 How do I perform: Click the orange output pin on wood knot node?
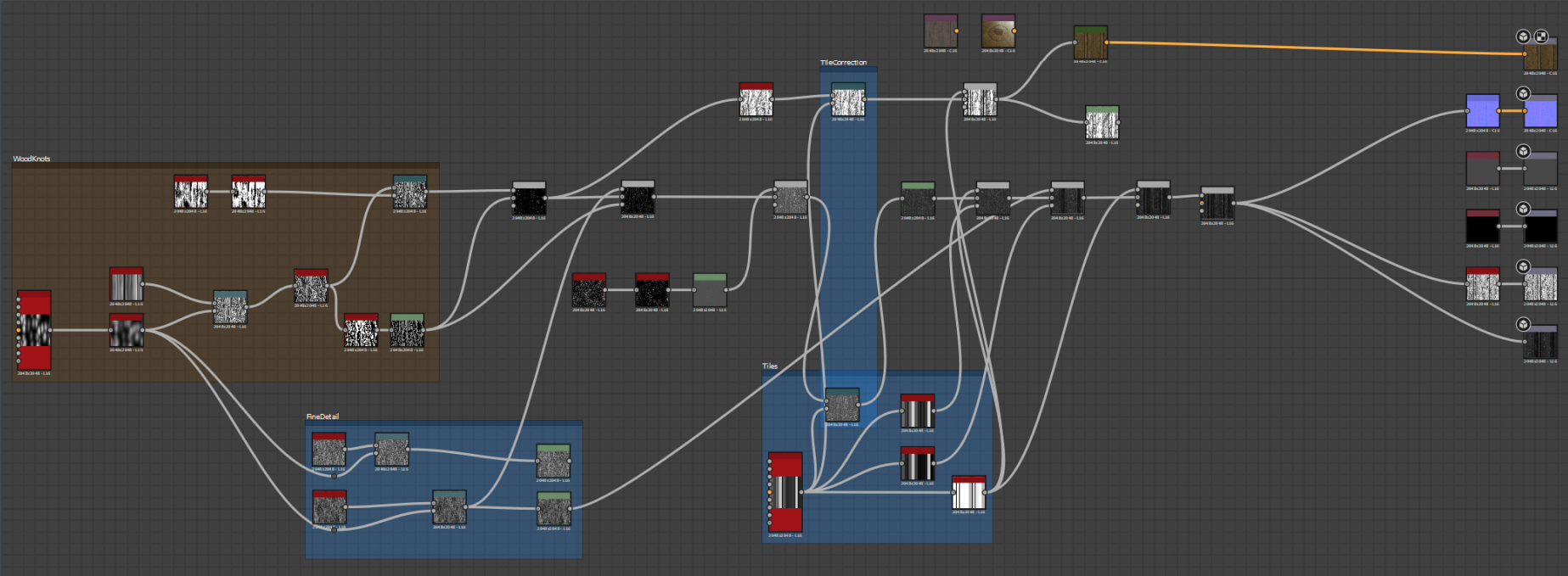pyautogui.click(x=1014, y=31)
